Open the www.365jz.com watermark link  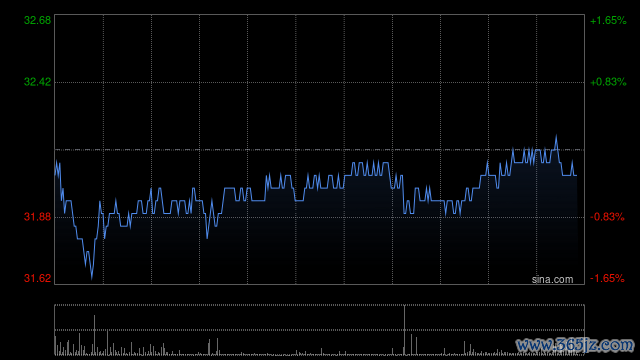pyautogui.click(x=575, y=345)
